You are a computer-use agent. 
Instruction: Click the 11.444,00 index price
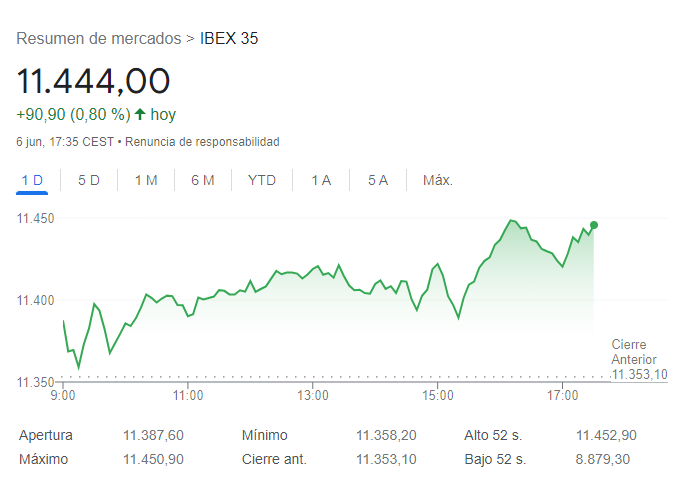point(94,81)
